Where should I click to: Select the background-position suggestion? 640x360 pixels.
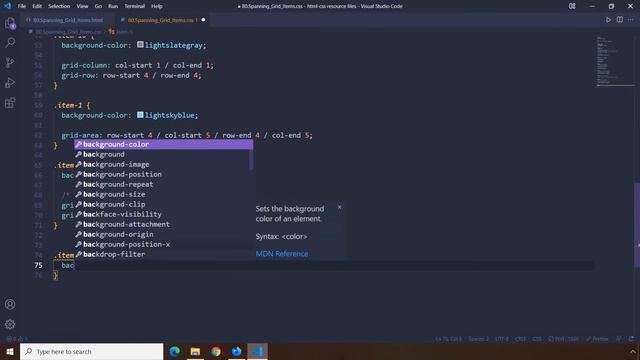coord(163,174)
